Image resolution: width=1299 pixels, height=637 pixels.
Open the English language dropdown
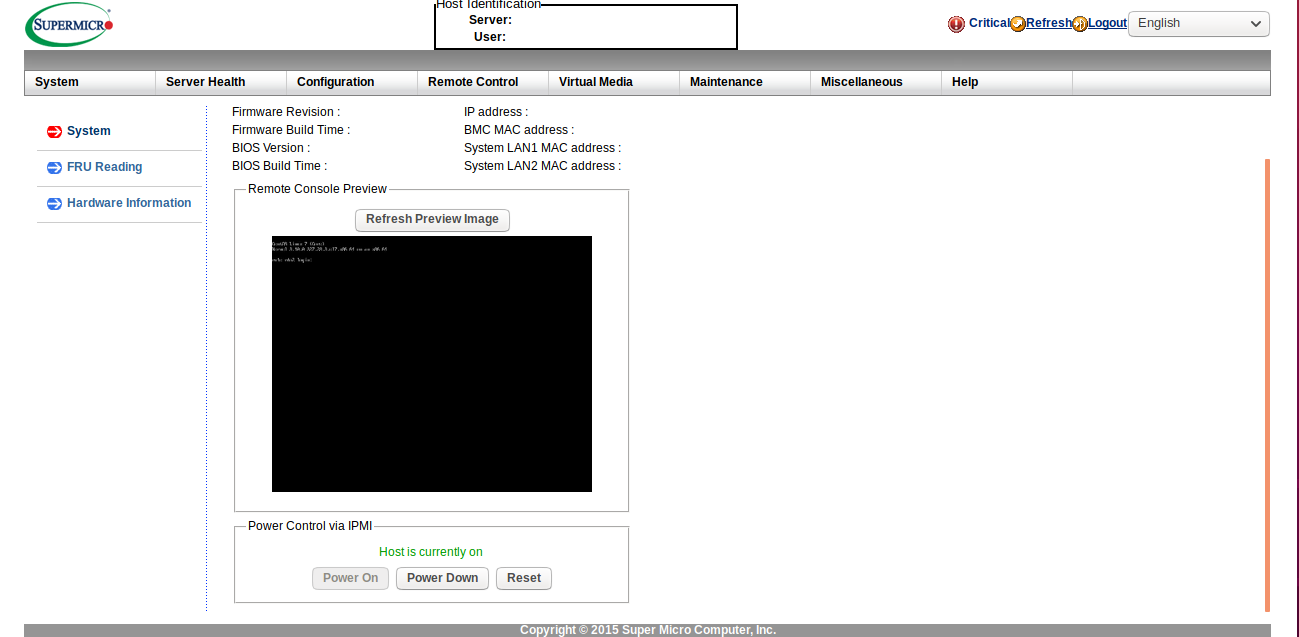(1198, 24)
